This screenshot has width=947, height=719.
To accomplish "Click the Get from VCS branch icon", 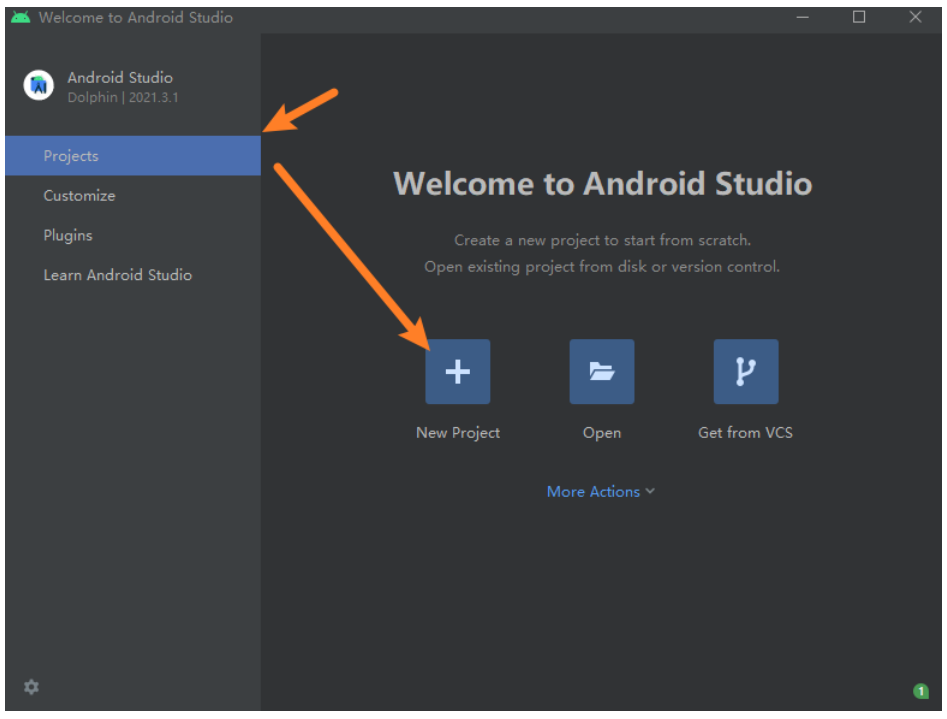I will click(745, 372).
